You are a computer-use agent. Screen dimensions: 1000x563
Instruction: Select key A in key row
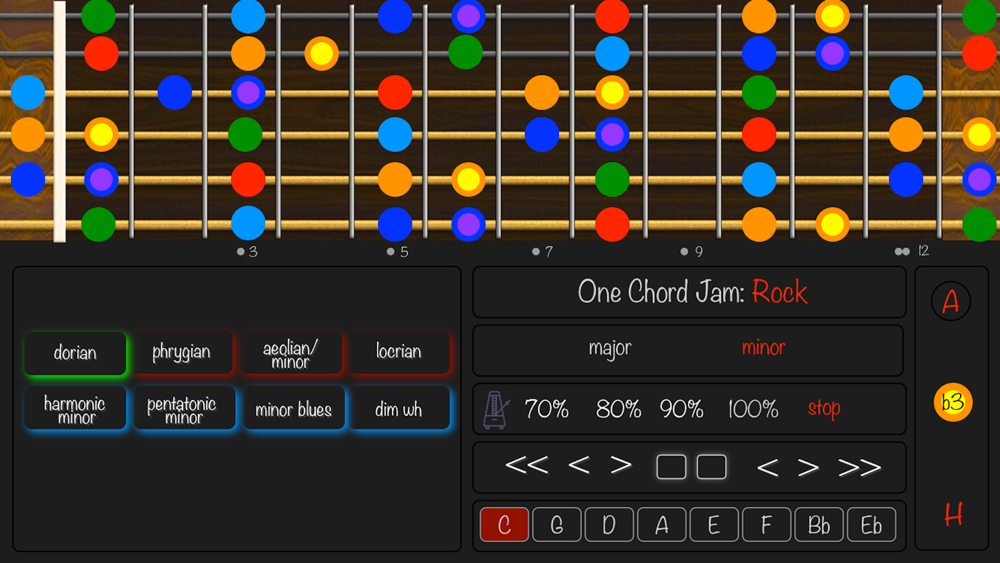click(661, 525)
